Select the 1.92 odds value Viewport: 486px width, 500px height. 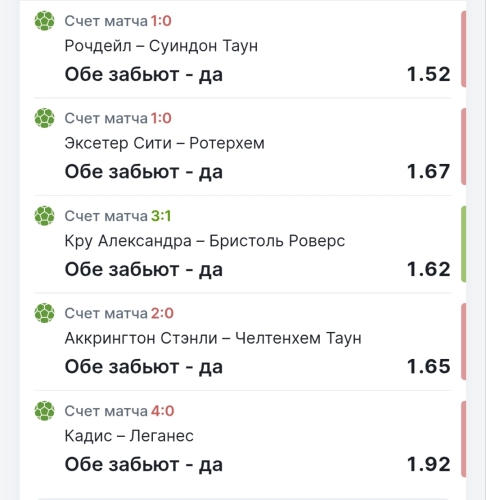coord(429,464)
